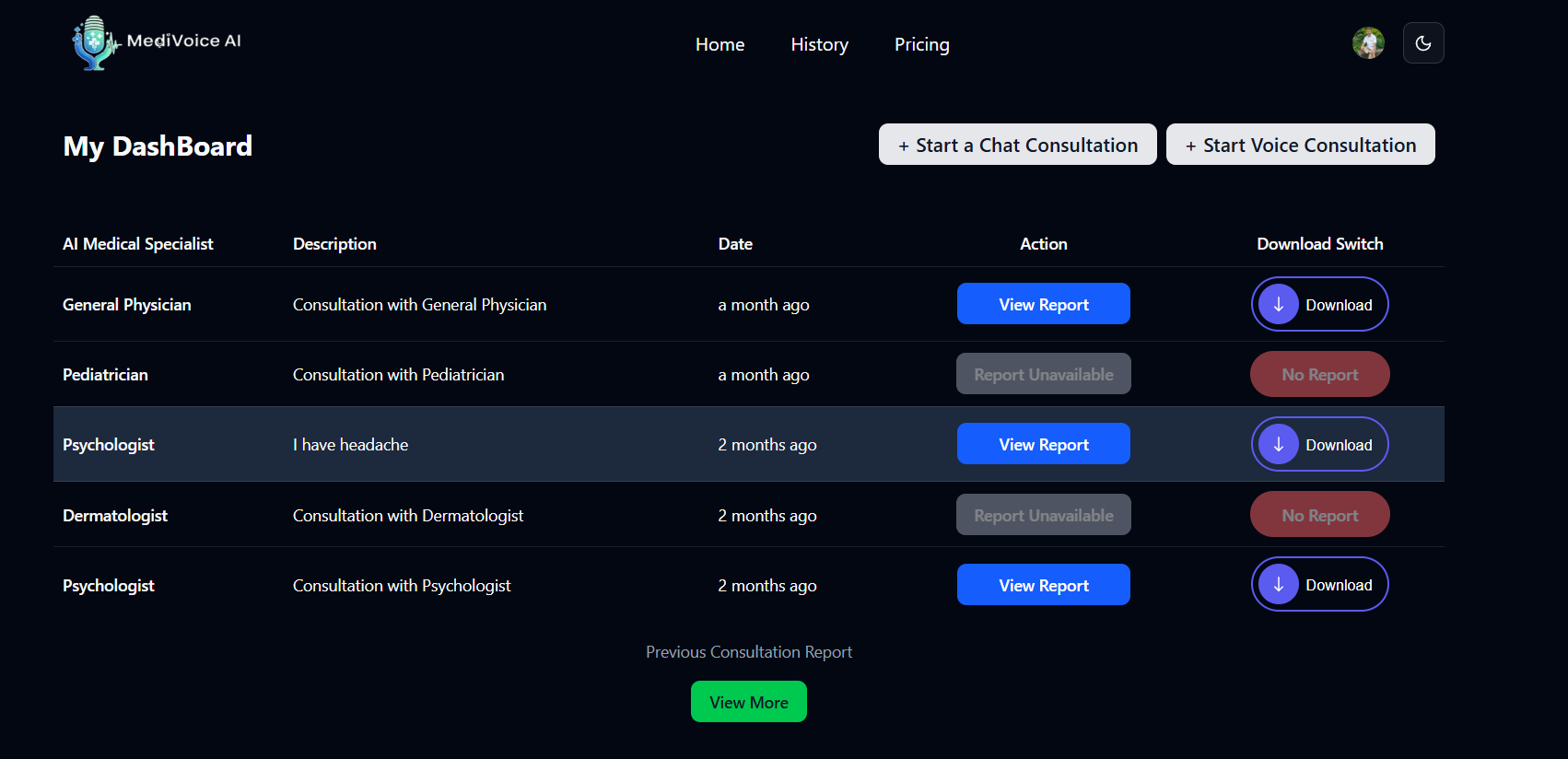Click the MediVoice AI microphone logo
The width and height of the screenshot is (1568, 759).
pyautogui.click(x=96, y=43)
